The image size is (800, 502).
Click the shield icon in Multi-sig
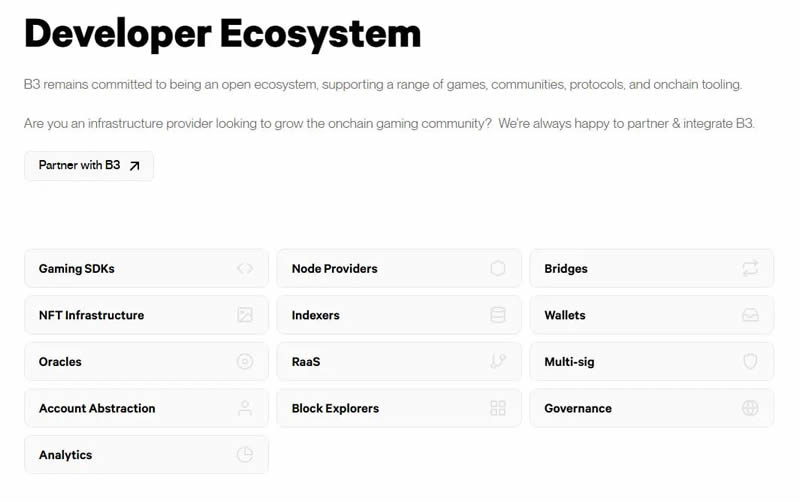point(751,362)
